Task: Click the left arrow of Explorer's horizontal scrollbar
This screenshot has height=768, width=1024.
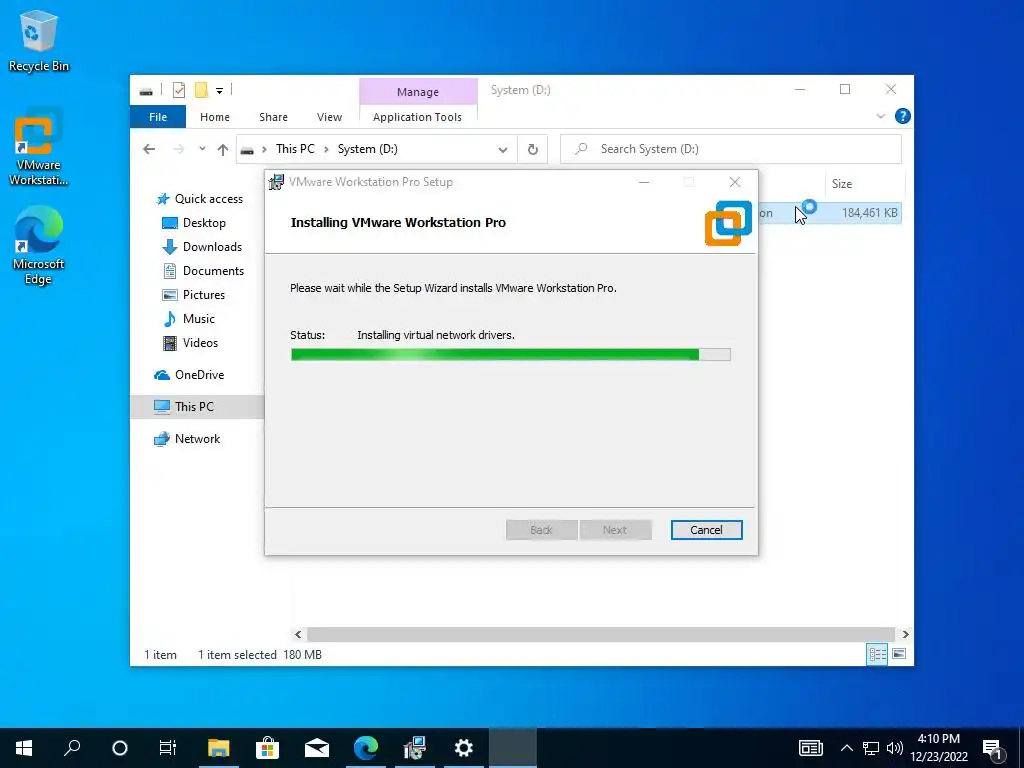Action: tap(298, 634)
